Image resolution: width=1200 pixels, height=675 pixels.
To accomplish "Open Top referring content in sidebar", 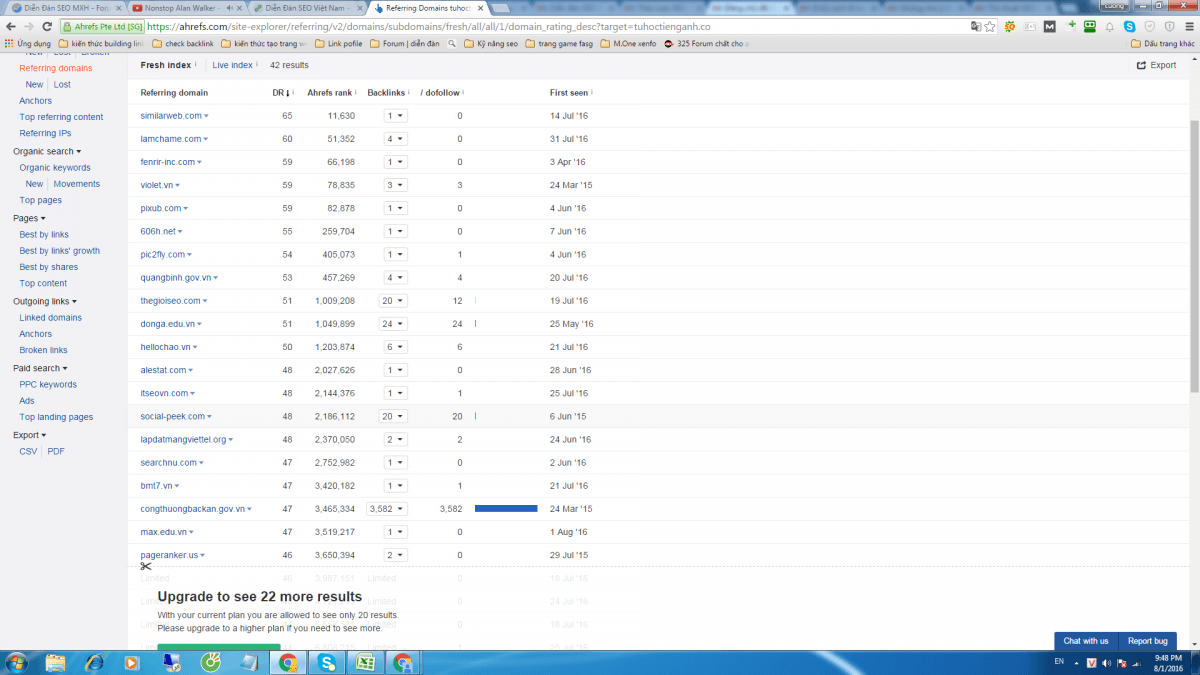I will [61, 117].
